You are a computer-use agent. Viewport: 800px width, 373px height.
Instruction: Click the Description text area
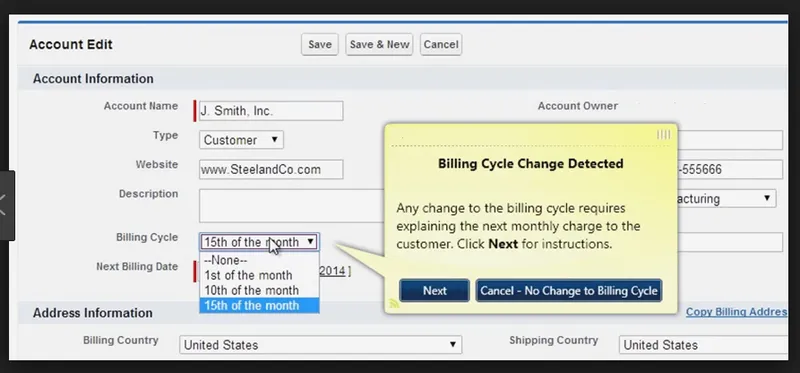pos(291,206)
